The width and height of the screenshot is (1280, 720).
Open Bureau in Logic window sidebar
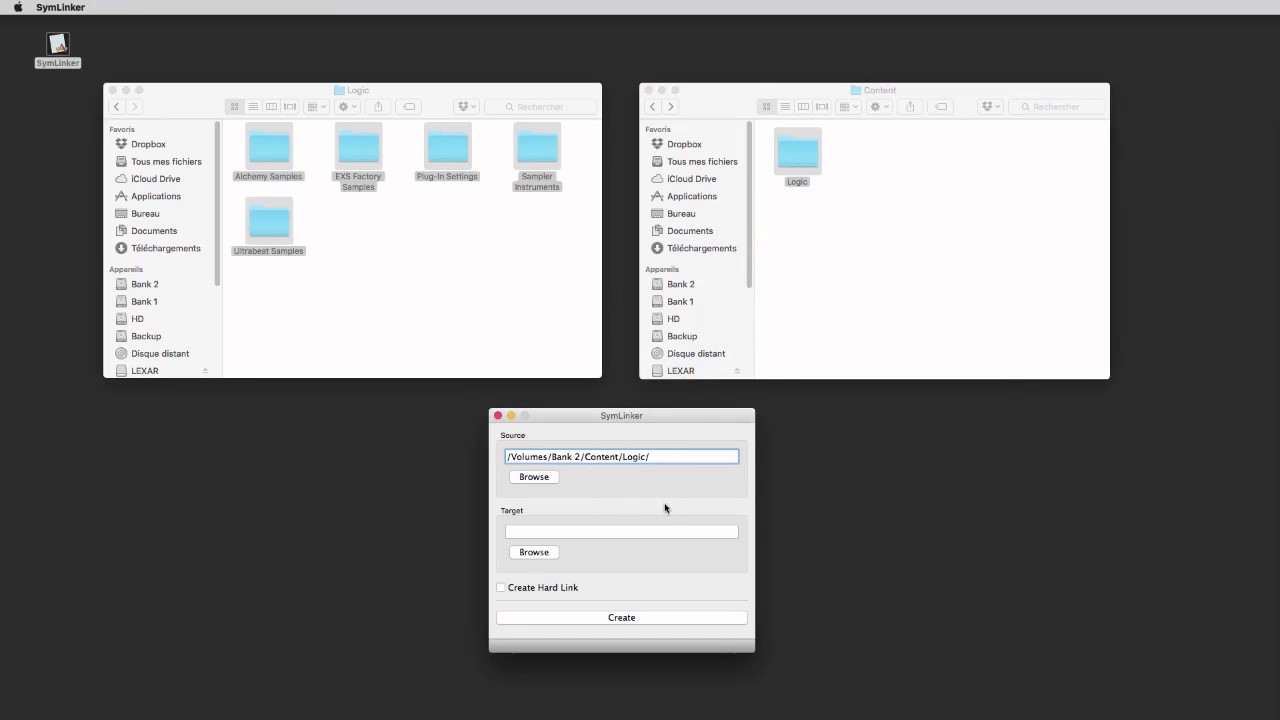145,214
